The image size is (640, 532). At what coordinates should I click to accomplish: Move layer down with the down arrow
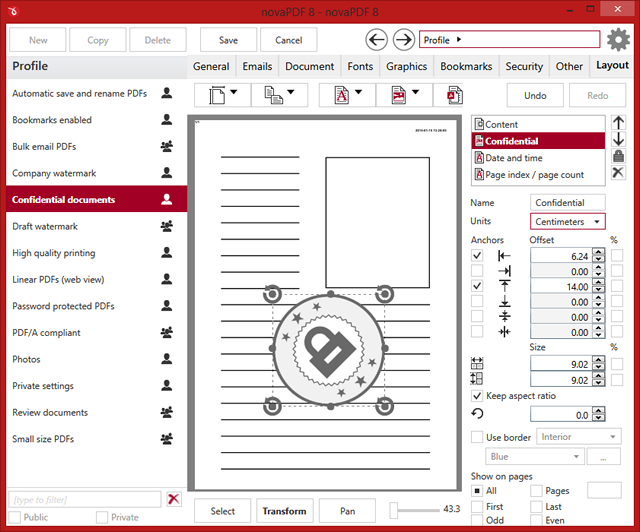tap(618, 139)
